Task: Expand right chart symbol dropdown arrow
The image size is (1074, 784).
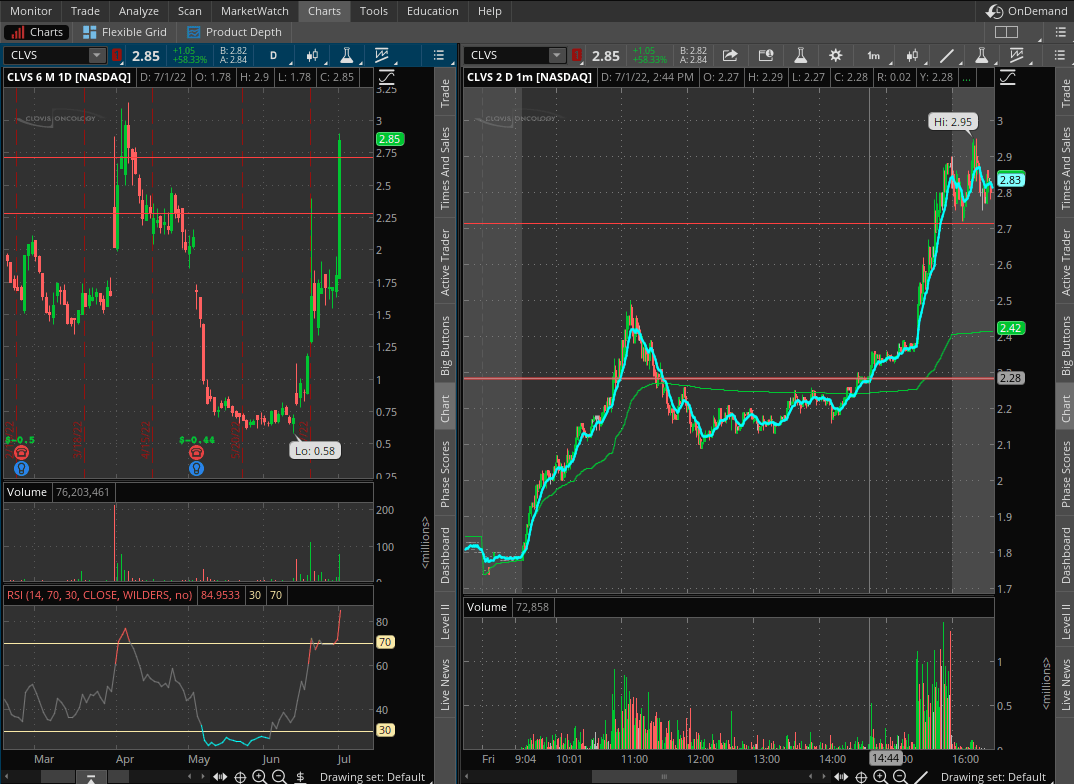Action: [x=557, y=55]
